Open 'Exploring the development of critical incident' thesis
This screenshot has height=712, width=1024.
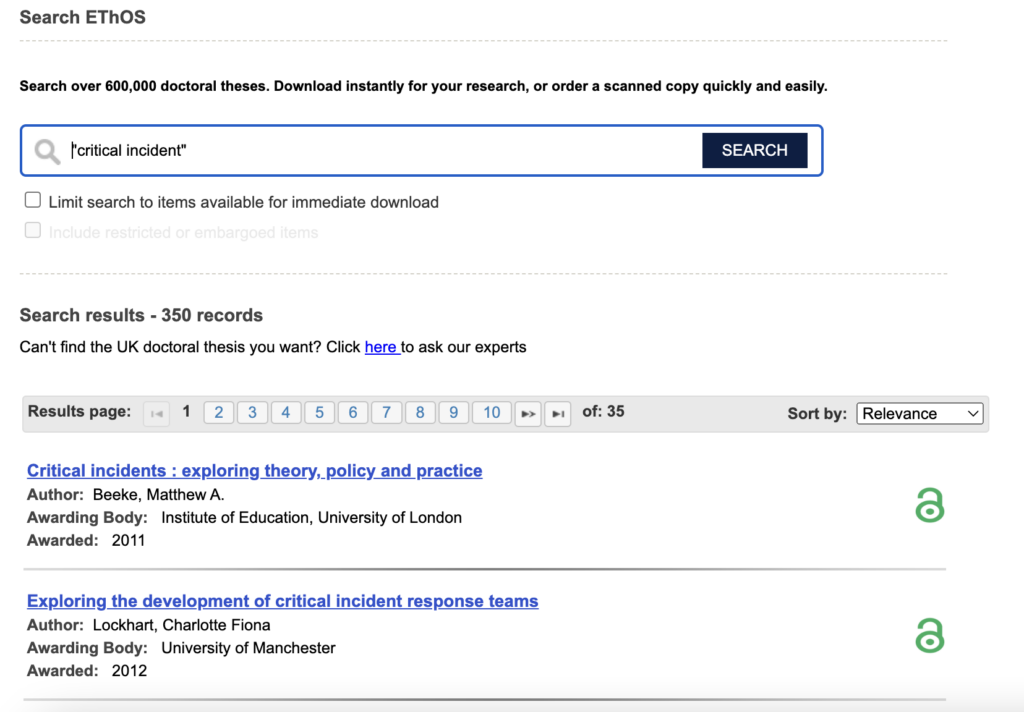click(x=282, y=601)
